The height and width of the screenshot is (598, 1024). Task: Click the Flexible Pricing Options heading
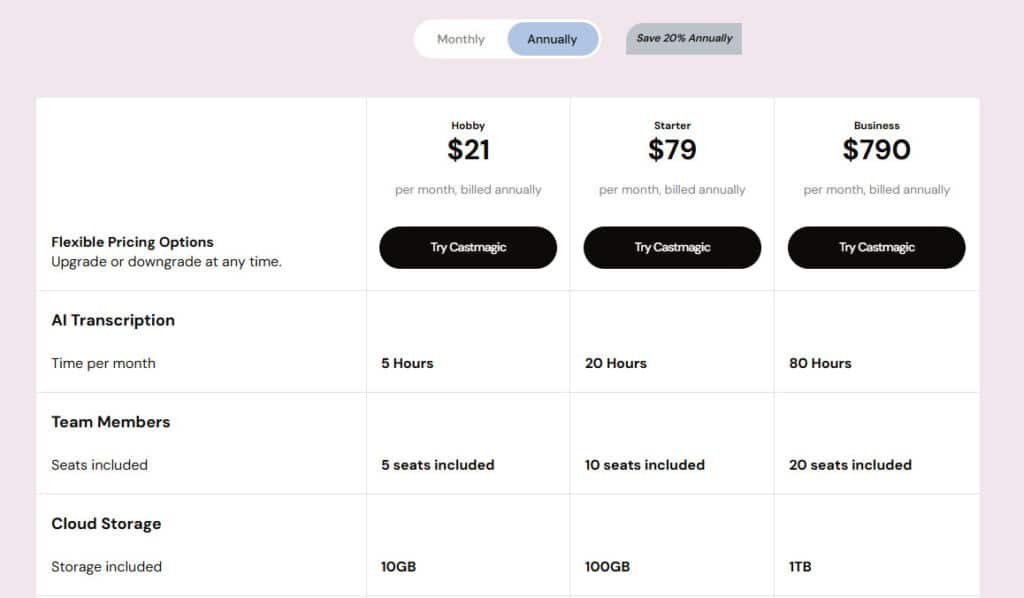coord(132,242)
